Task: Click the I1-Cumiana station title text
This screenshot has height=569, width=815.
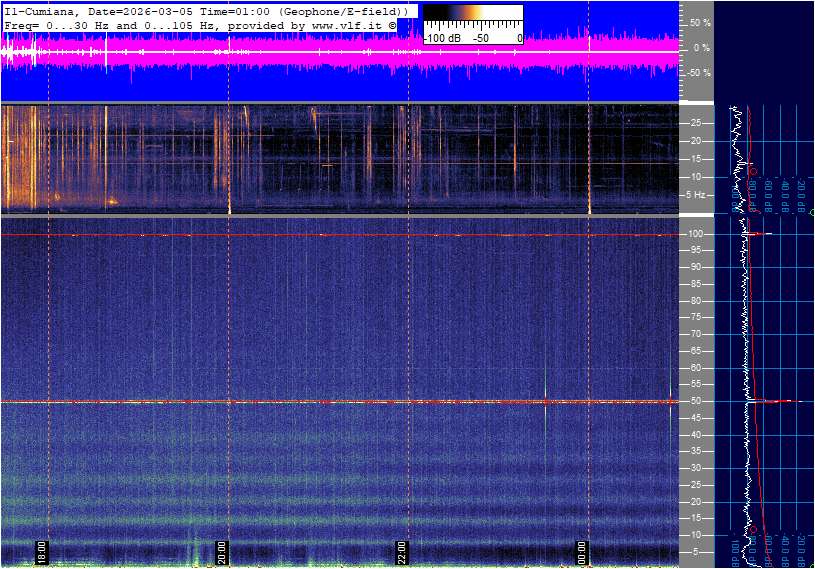Action: (40, 10)
